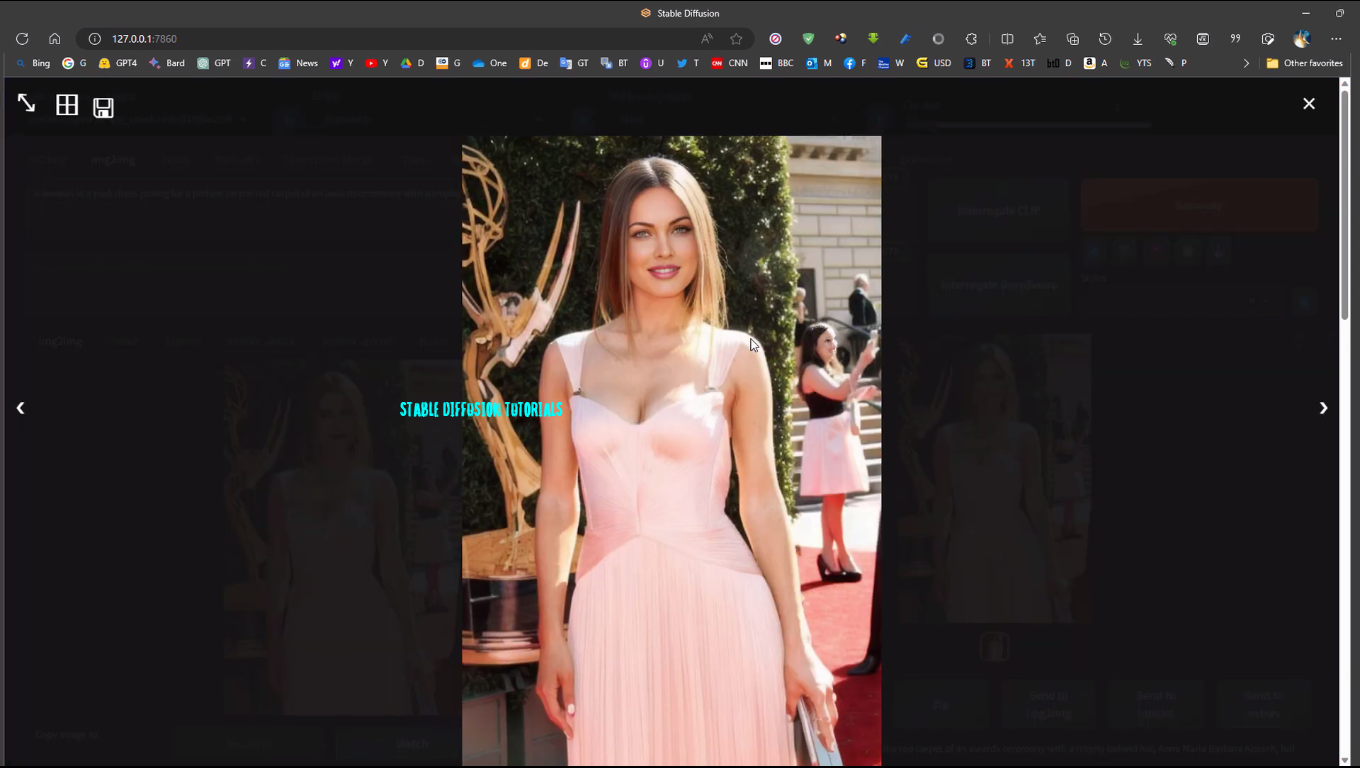The width and height of the screenshot is (1360, 768).
Task: Expand the bookmarks overflow chevron
Action: click(1246, 63)
